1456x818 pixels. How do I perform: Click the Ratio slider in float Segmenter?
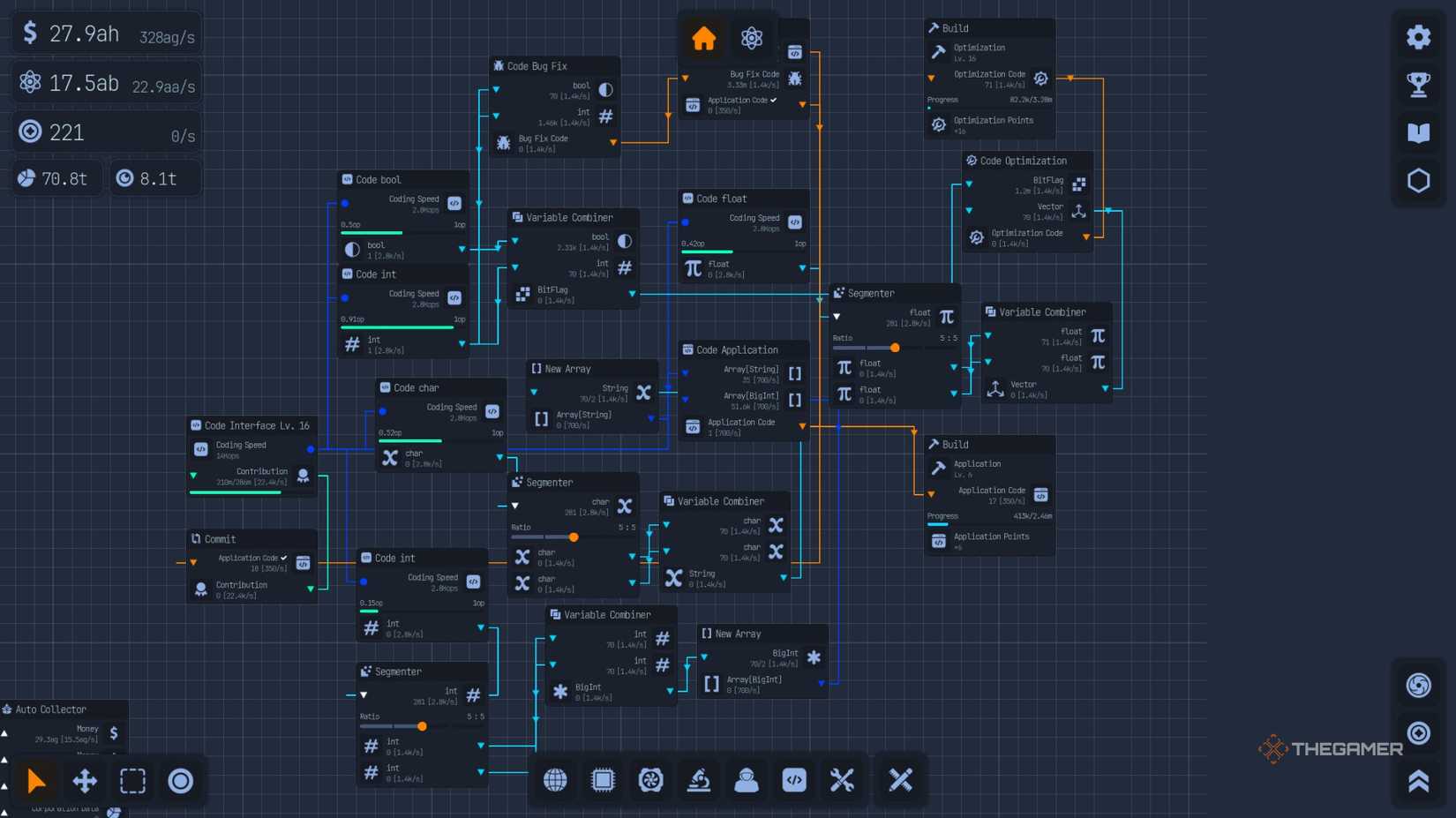pos(895,348)
